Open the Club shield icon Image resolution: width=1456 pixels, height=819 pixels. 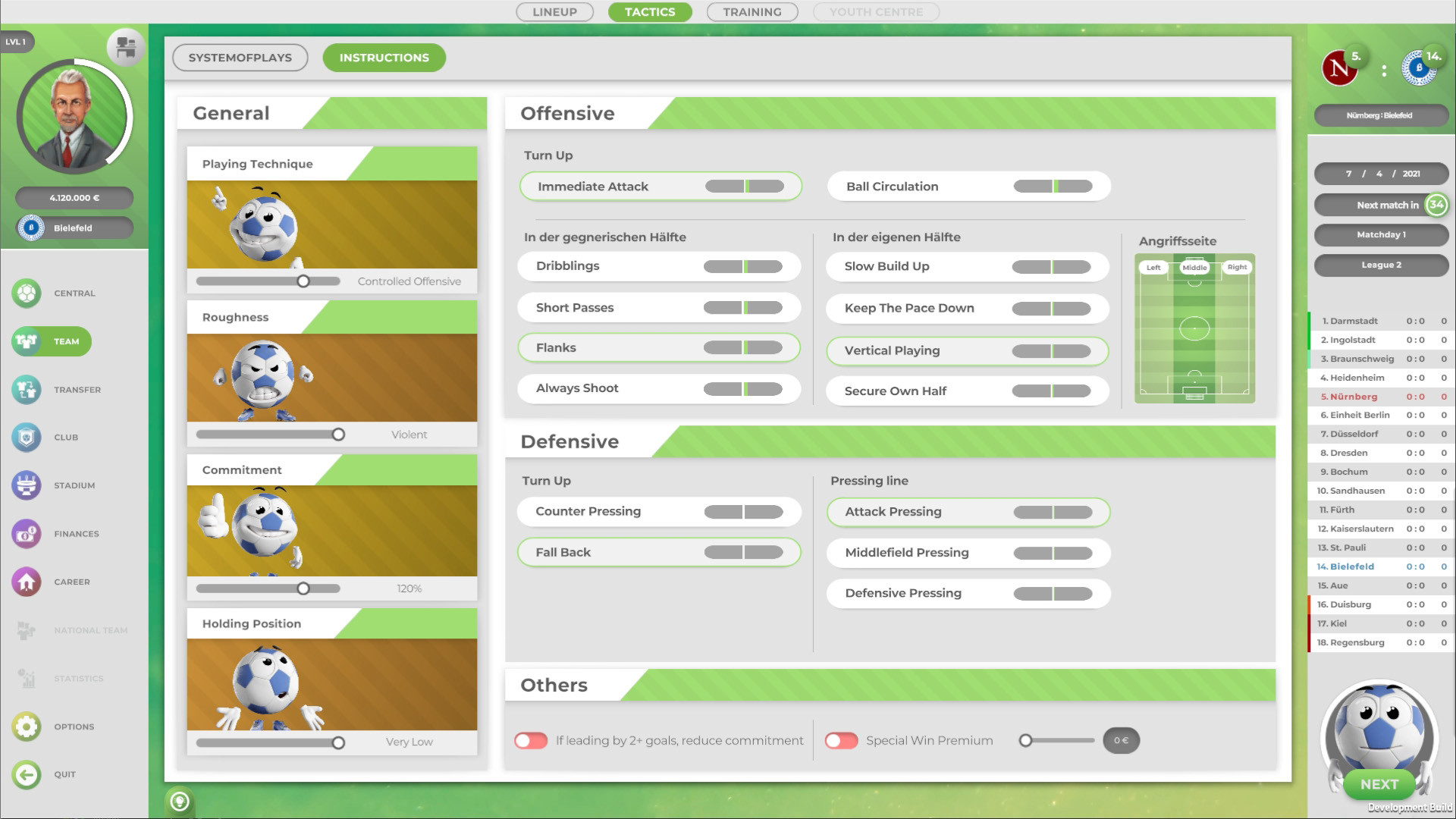click(27, 438)
